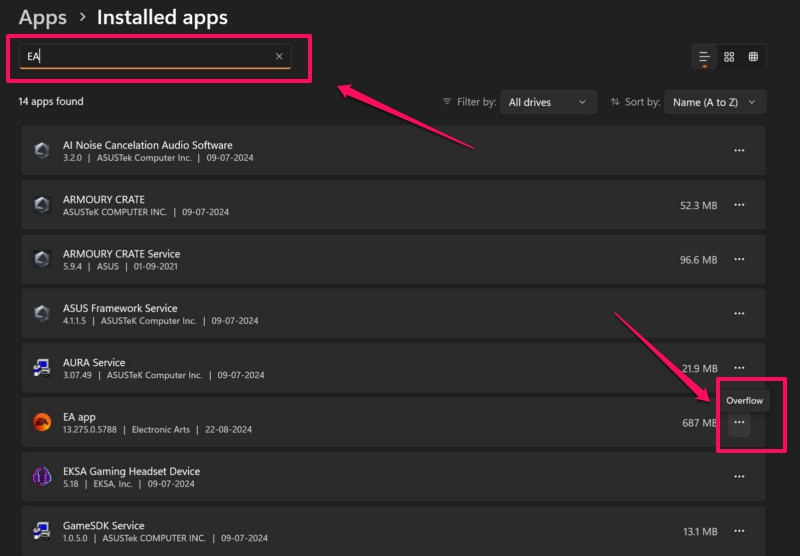The height and width of the screenshot is (556, 800).
Task: Open more options for GameSDK Service
Action: [739, 531]
